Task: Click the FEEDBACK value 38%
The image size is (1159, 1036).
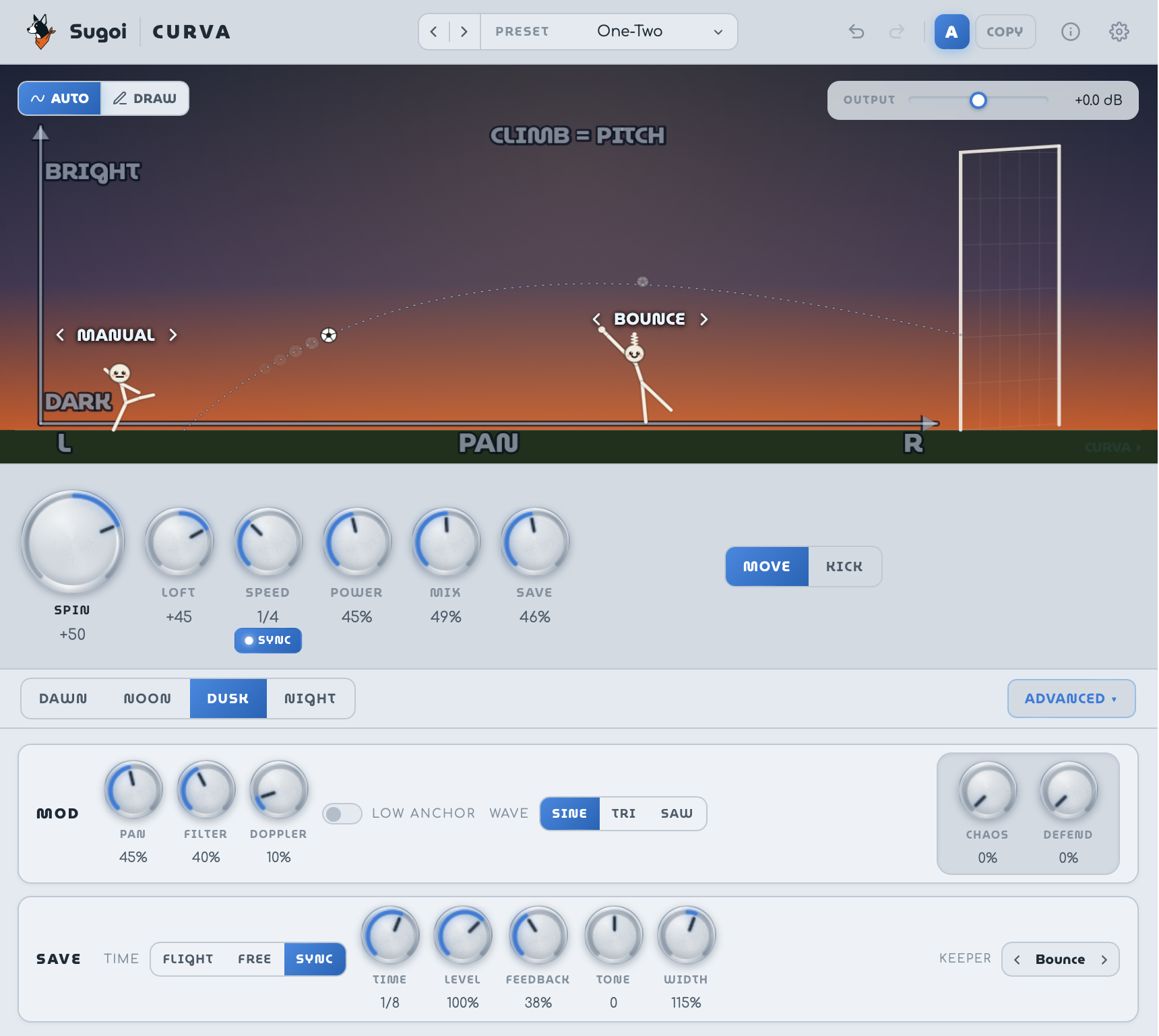Action: tap(538, 1003)
